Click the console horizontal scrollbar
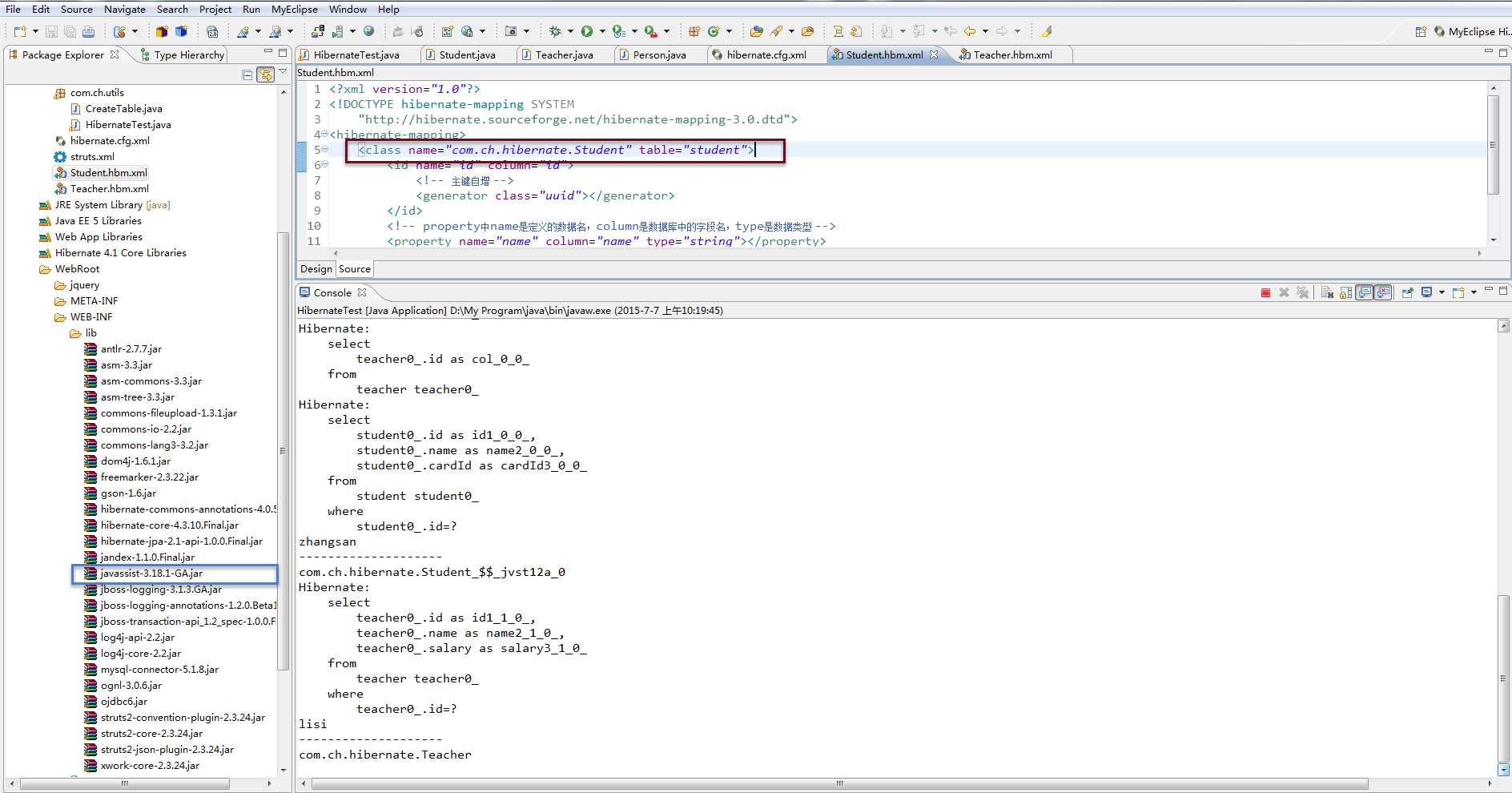Screen dimensions: 1512x793 838,783
